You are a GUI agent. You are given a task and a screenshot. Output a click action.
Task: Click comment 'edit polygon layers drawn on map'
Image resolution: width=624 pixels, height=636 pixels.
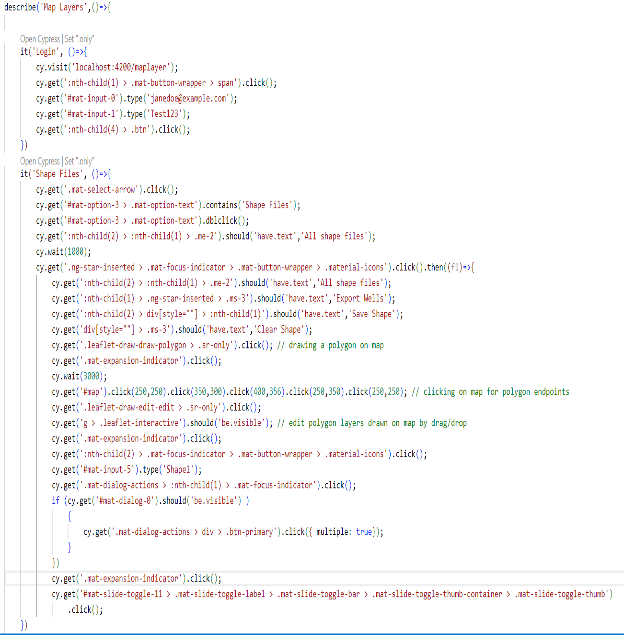pos(372,423)
